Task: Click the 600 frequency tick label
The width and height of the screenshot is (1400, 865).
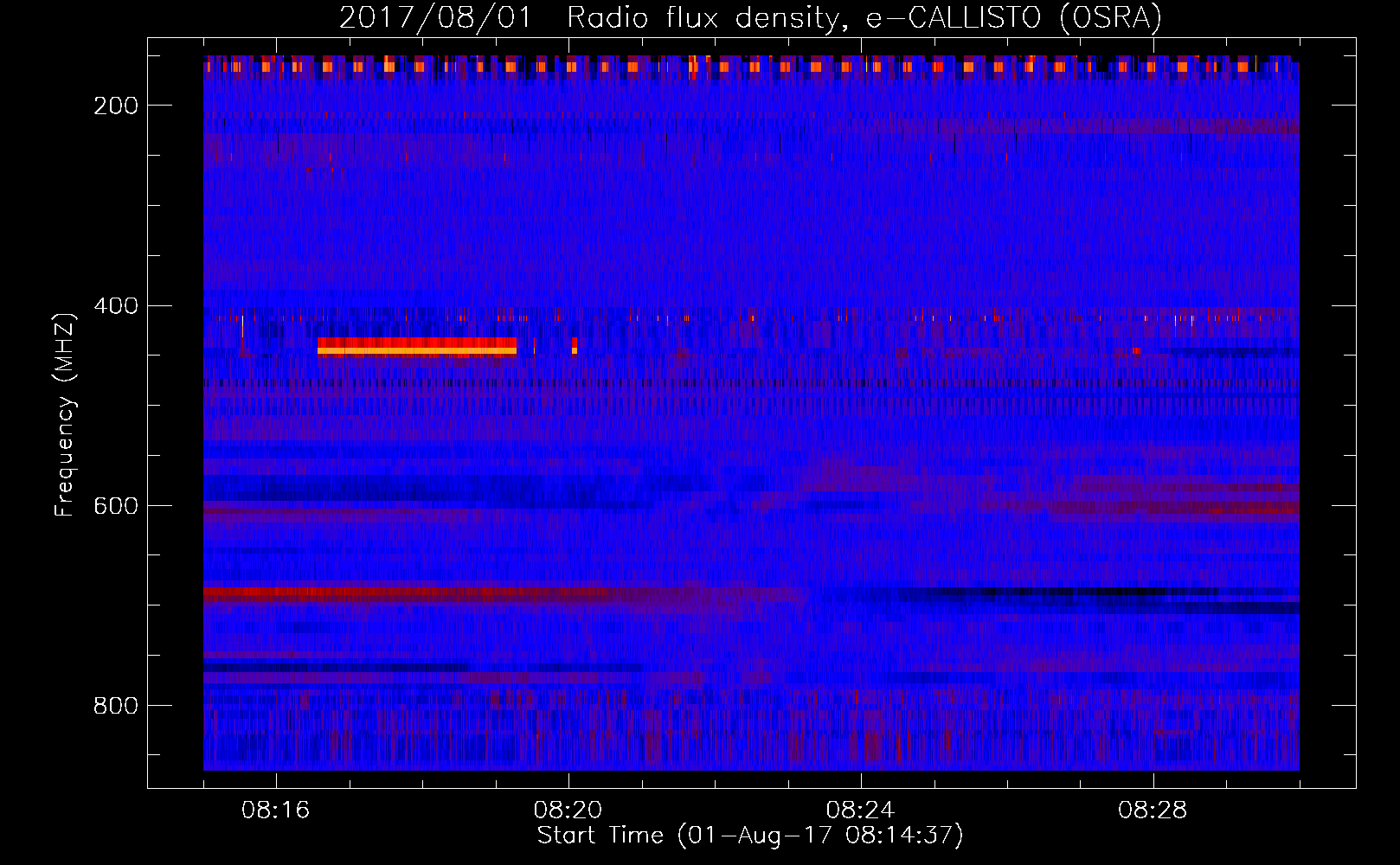Action: [x=116, y=506]
